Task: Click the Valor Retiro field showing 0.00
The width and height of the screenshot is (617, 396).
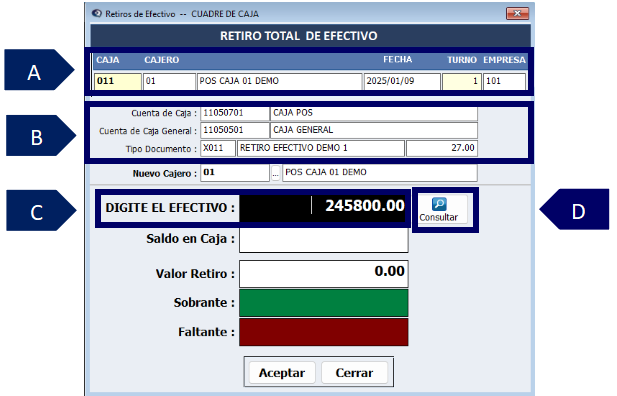Action: (323, 274)
